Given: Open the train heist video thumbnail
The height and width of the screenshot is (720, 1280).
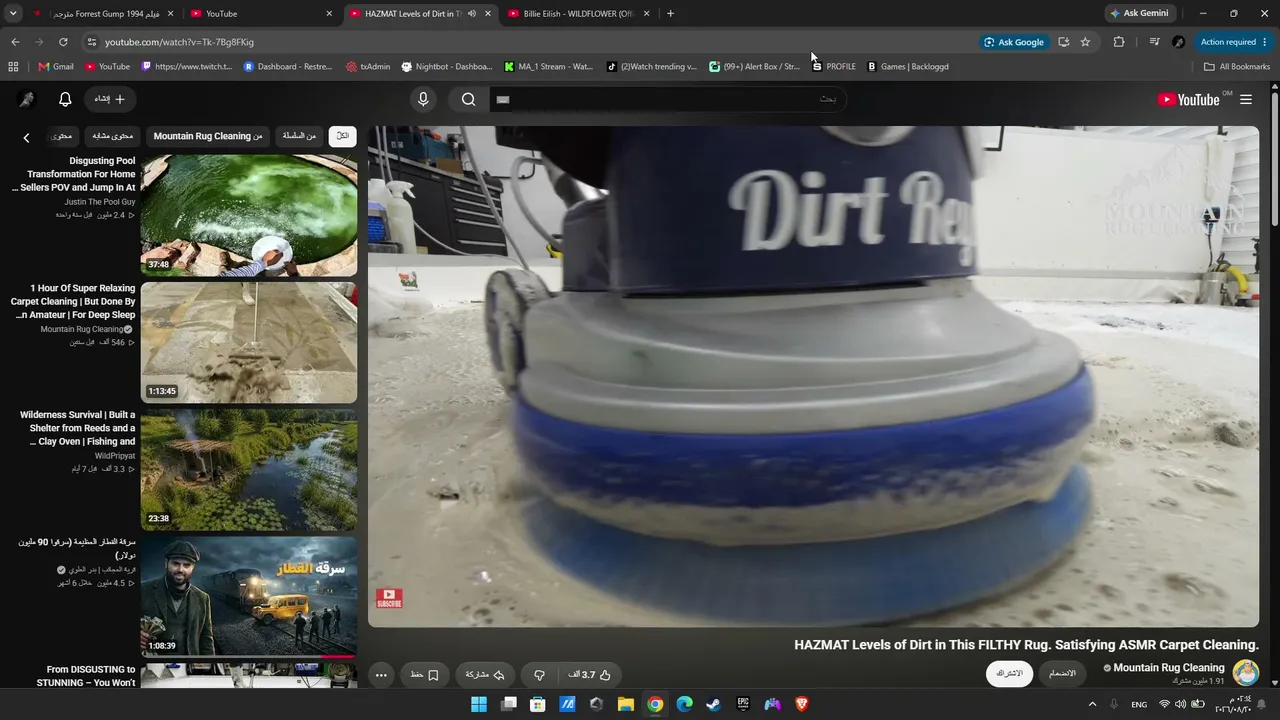Looking at the screenshot, I should click(249, 596).
